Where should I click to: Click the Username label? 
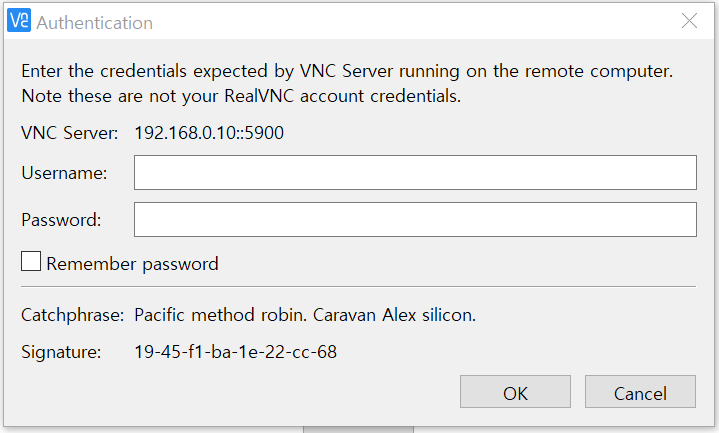64,173
